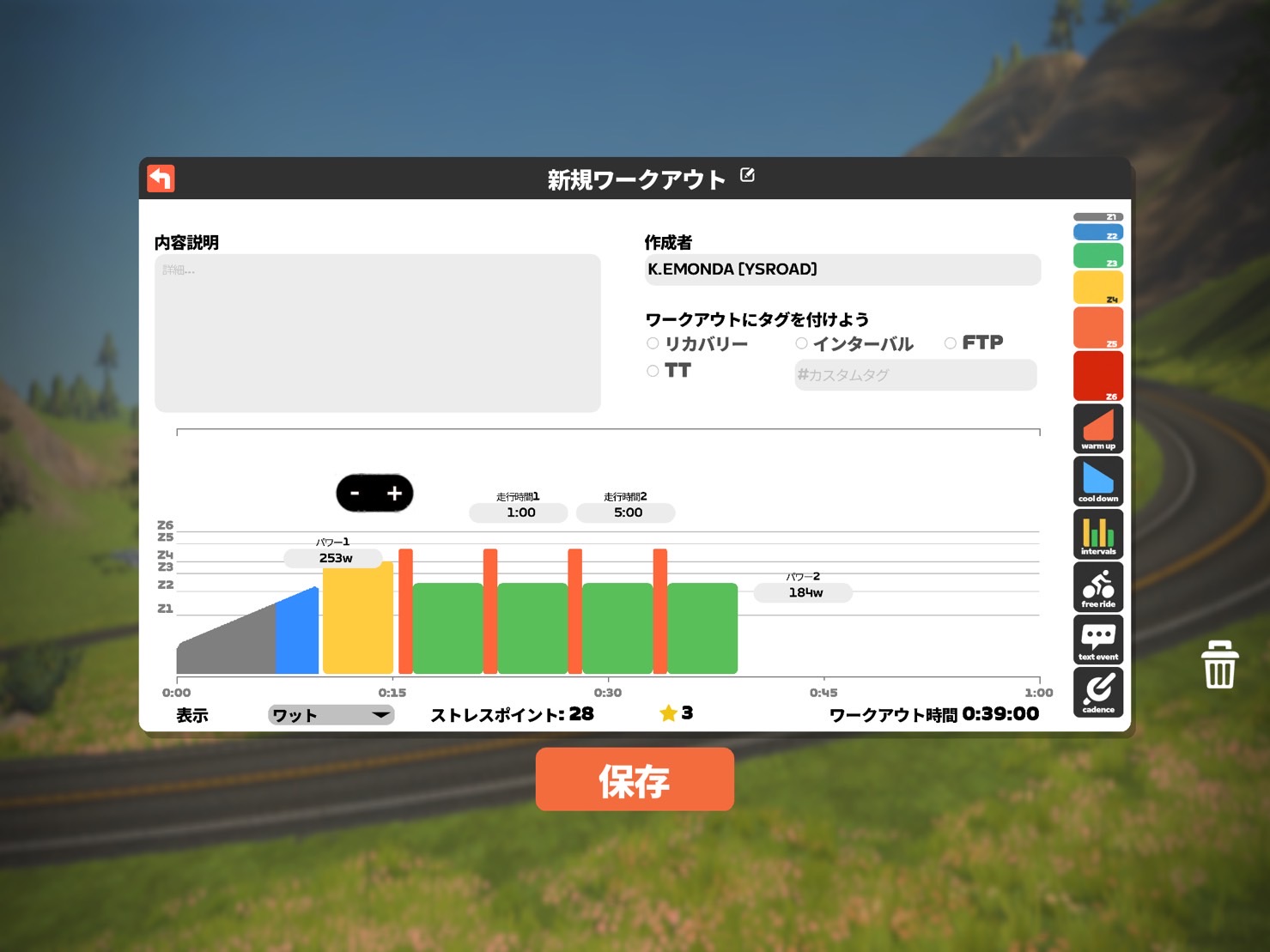Image resolution: width=1270 pixels, height=952 pixels.
Task: Select the last orange interval bar
Action: 660,611
